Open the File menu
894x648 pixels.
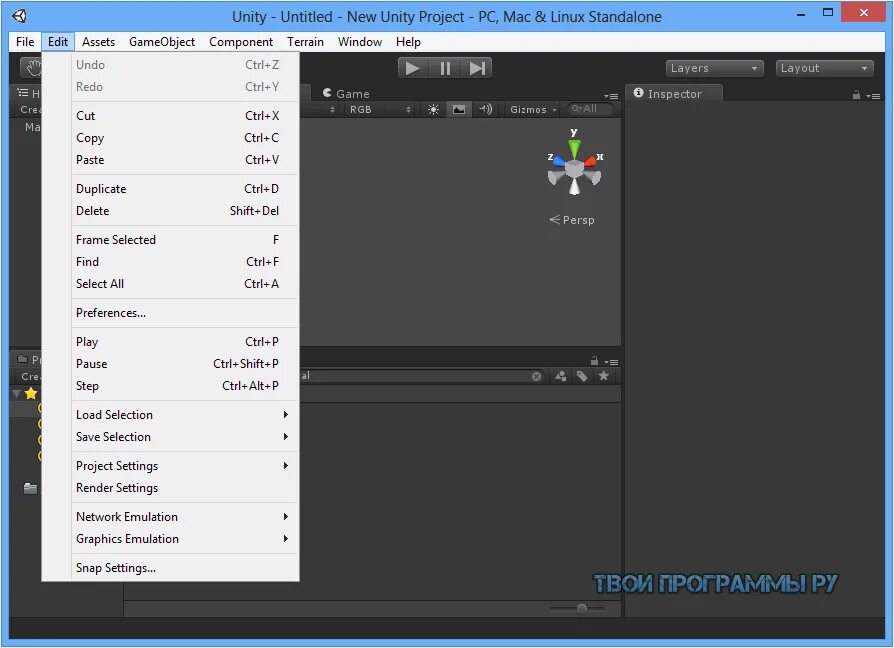25,42
